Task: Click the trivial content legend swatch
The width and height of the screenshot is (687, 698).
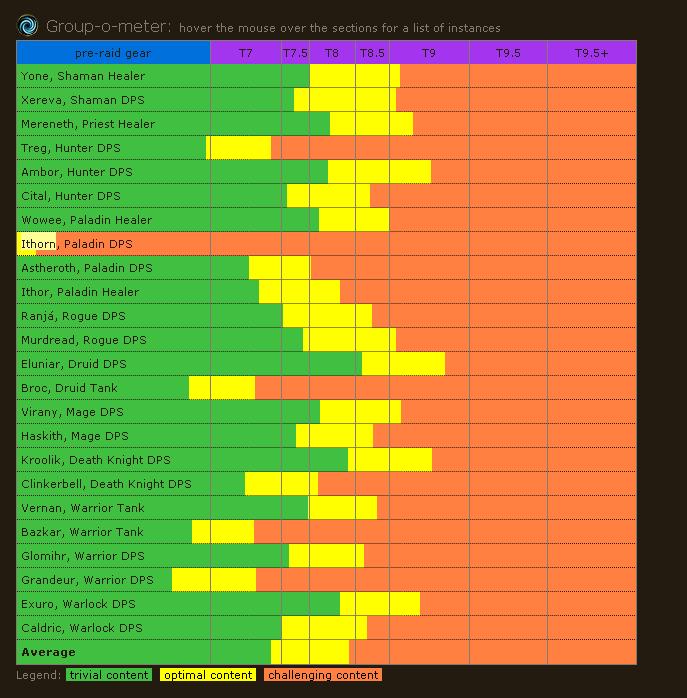Action: click(x=109, y=675)
